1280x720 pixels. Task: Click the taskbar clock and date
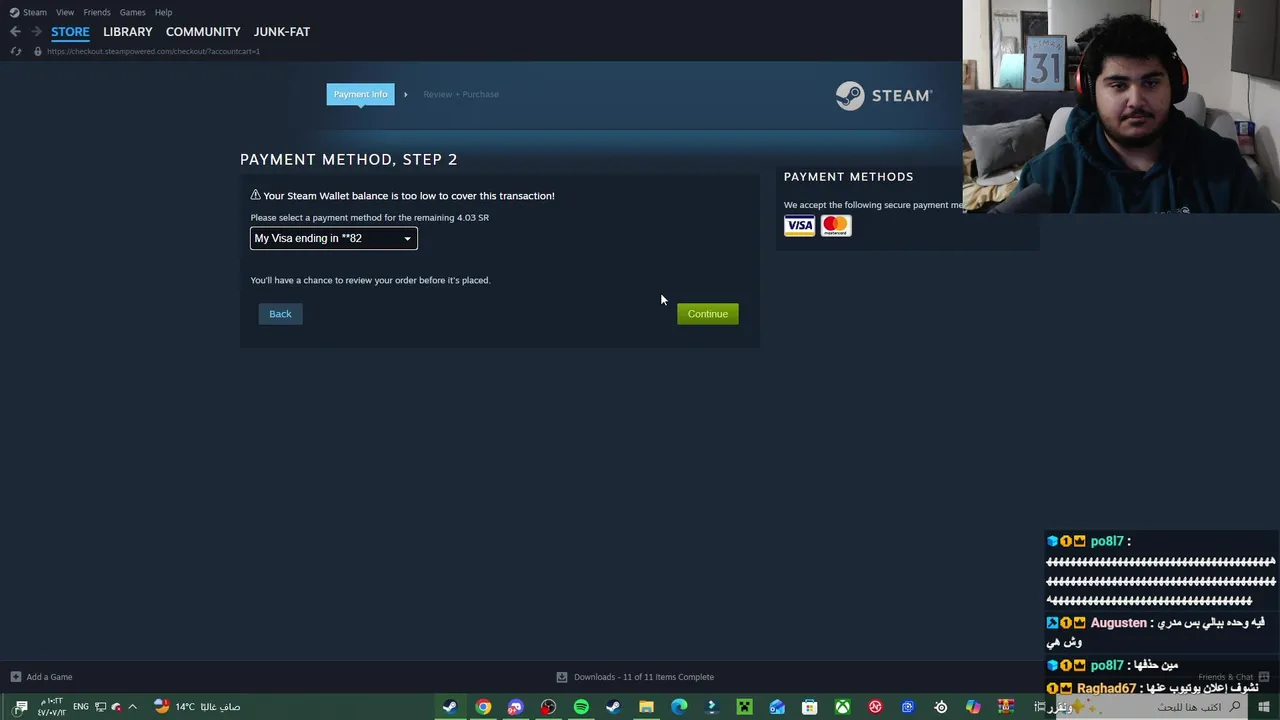(51, 707)
